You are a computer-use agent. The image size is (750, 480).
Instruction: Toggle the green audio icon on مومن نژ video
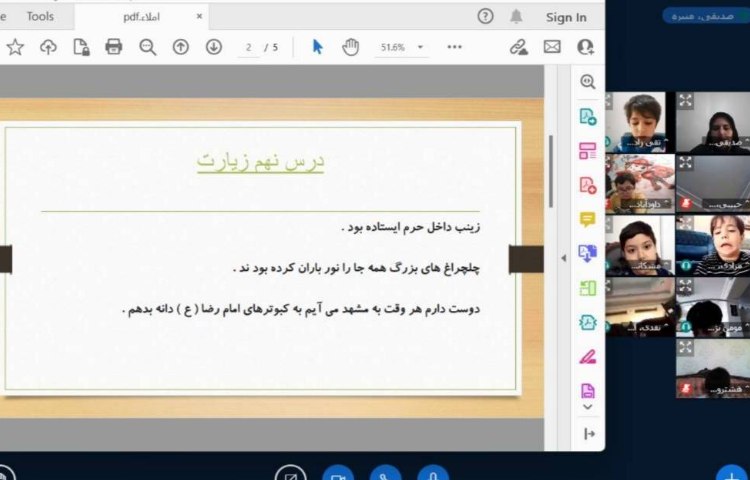coord(685,327)
